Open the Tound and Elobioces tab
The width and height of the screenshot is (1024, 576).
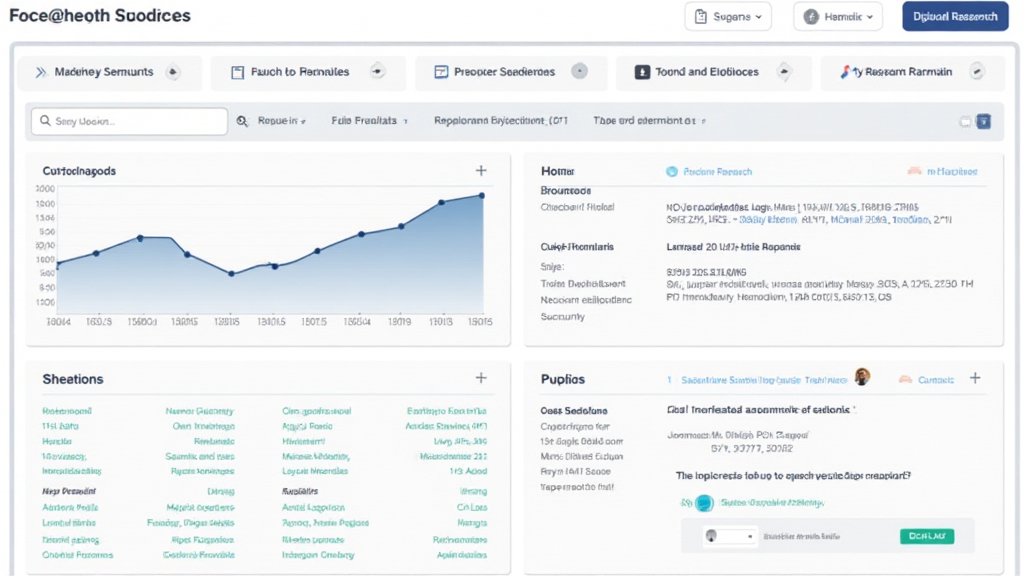(x=706, y=72)
